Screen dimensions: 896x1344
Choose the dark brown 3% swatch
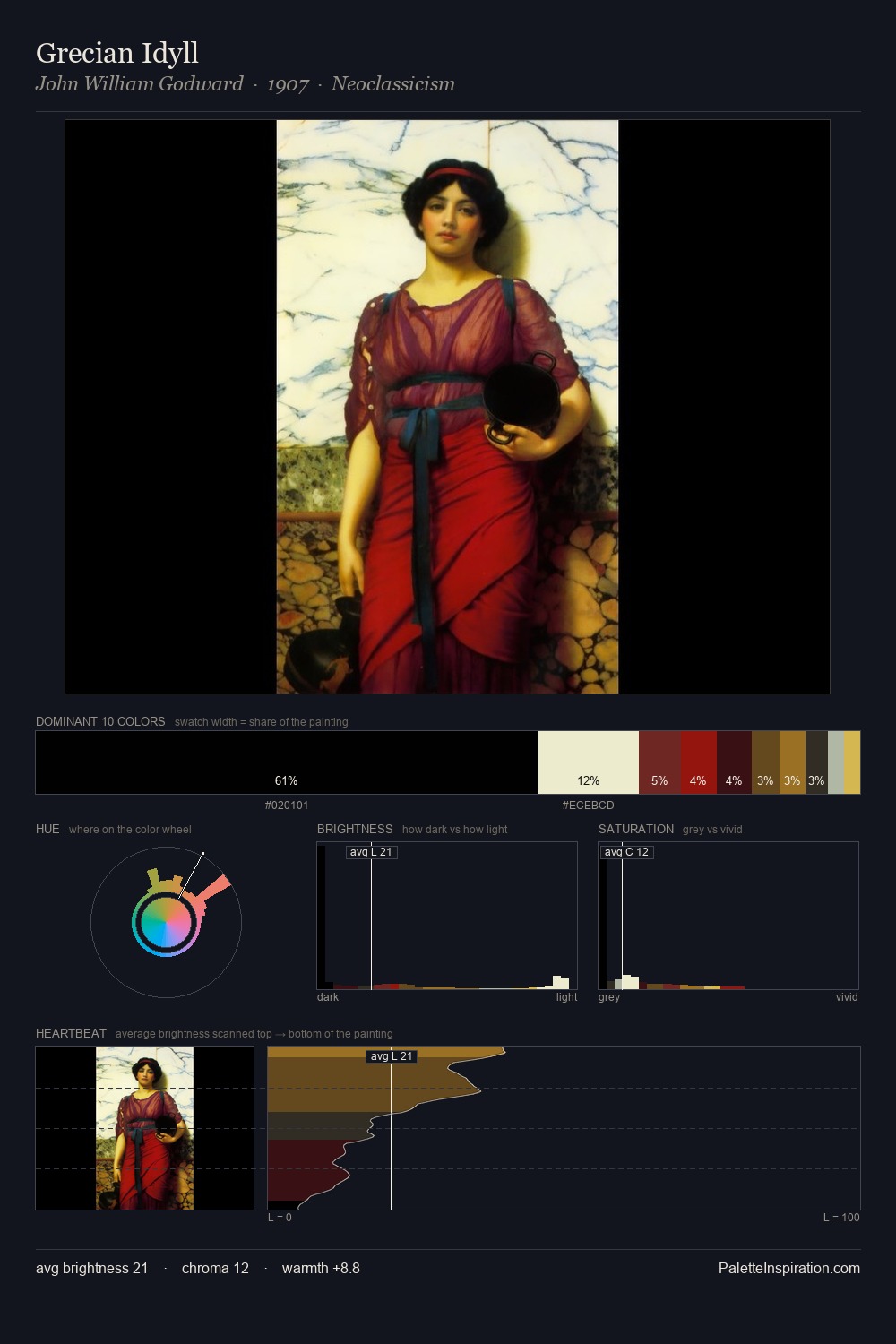(765, 762)
